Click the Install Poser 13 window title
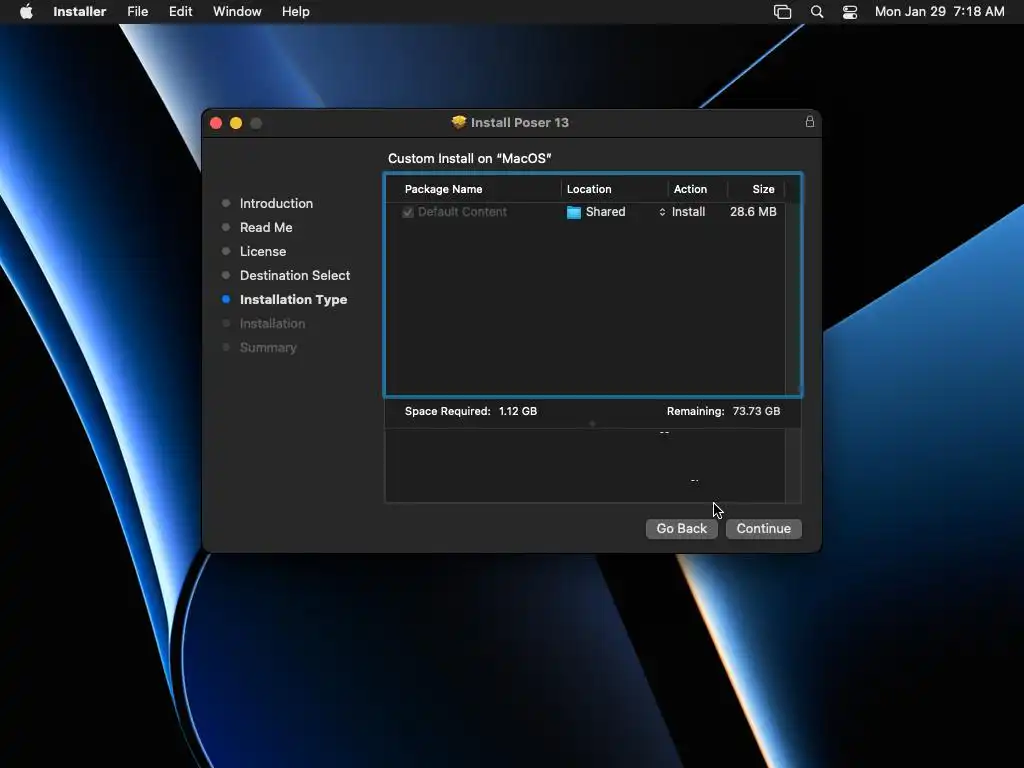1024x768 pixels. tap(520, 123)
